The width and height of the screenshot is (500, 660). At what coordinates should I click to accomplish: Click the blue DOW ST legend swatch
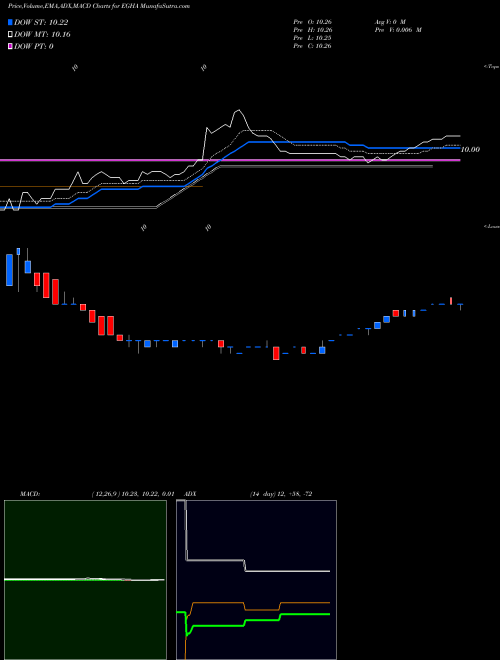(x=11, y=22)
